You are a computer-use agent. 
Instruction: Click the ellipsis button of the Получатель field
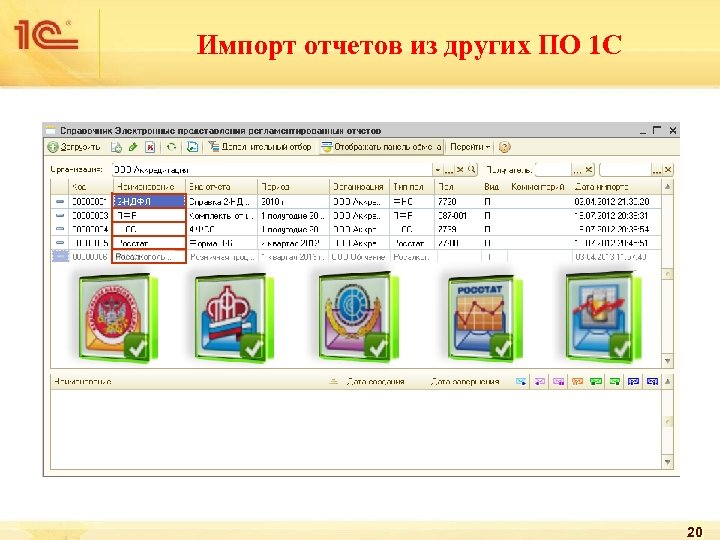point(577,170)
